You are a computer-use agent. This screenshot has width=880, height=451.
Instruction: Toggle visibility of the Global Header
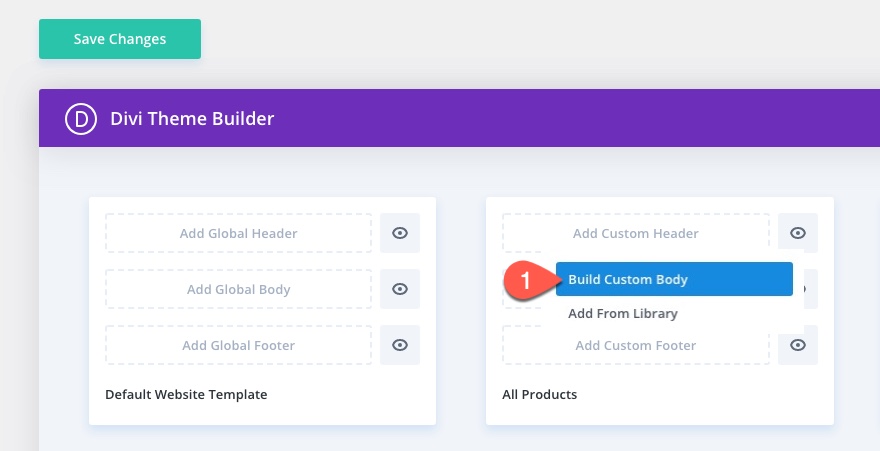pos(400,233)
